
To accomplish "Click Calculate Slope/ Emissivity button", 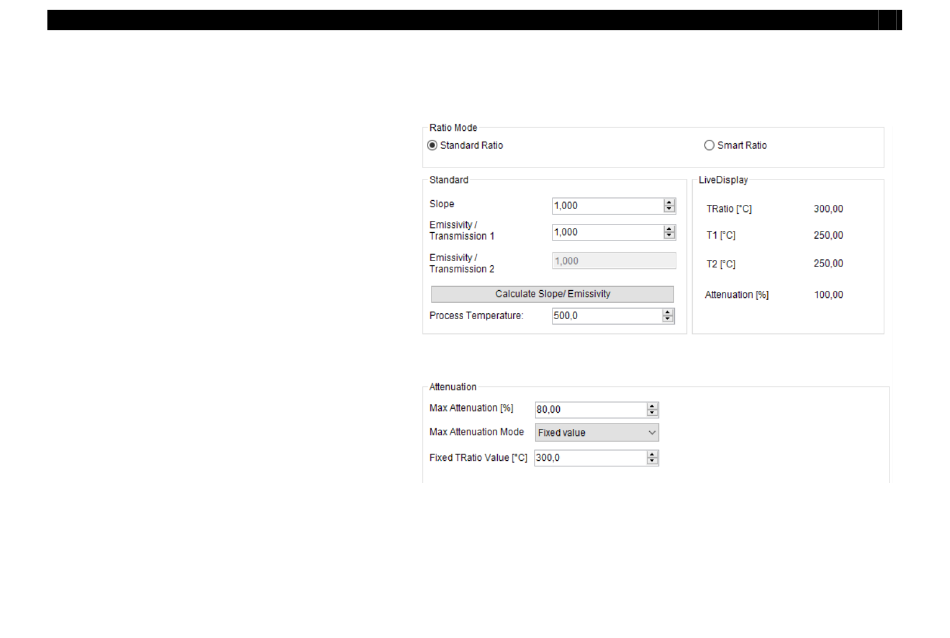I will (x=552, y=294).
